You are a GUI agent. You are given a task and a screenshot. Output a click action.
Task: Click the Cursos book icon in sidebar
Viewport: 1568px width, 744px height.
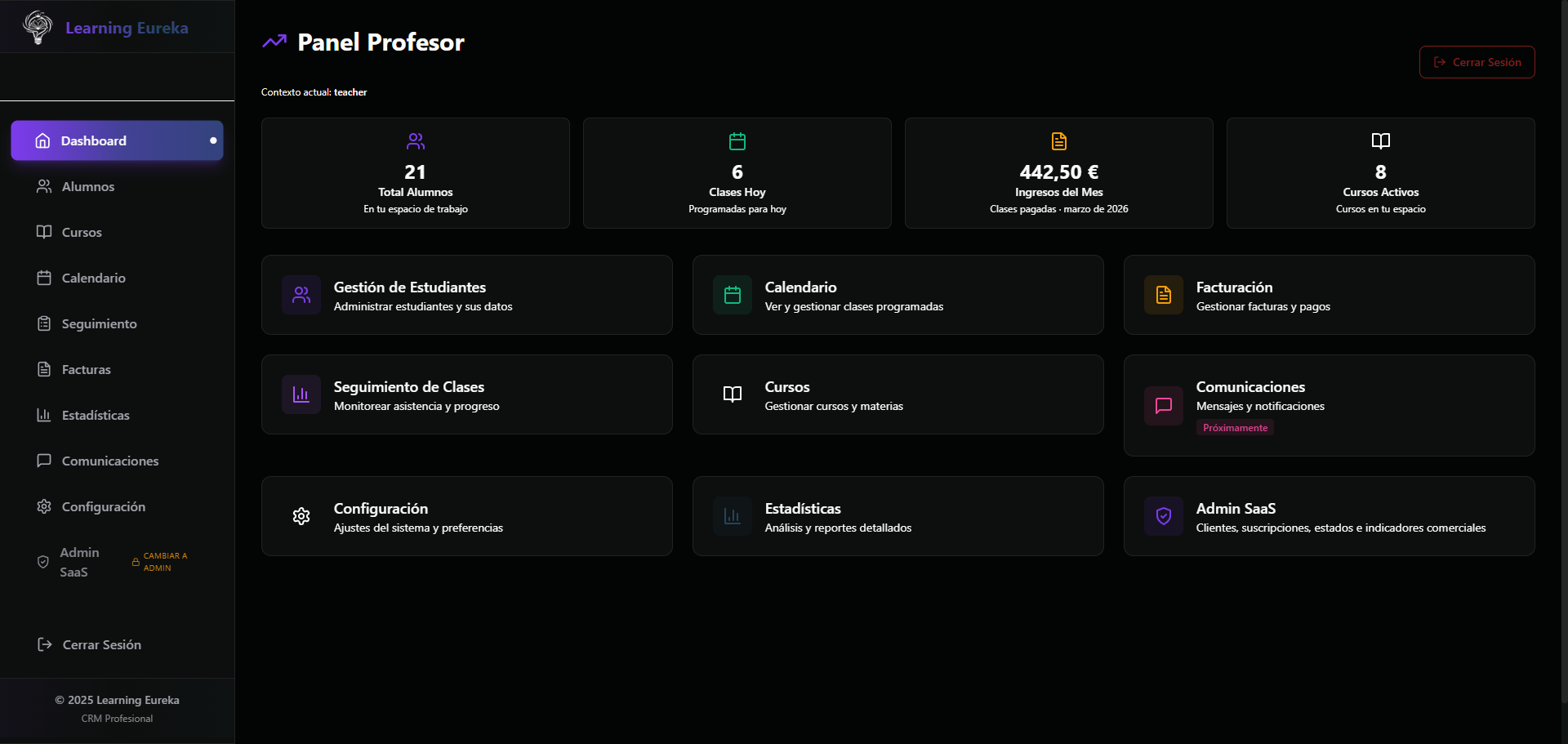[x=44, y=232]
